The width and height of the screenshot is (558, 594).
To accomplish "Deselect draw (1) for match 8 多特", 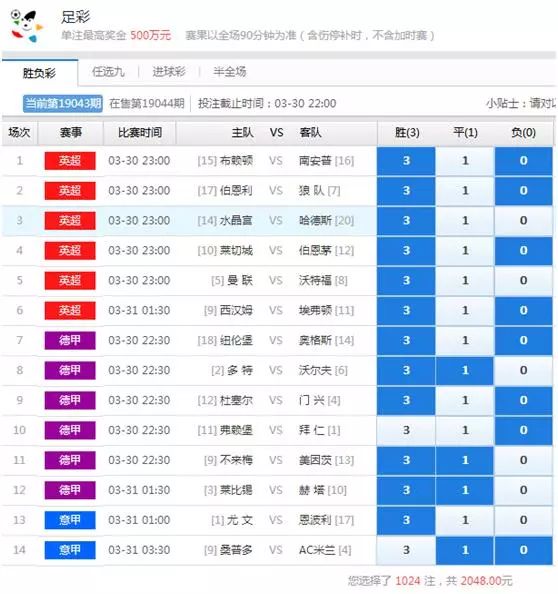I will 465,370.
